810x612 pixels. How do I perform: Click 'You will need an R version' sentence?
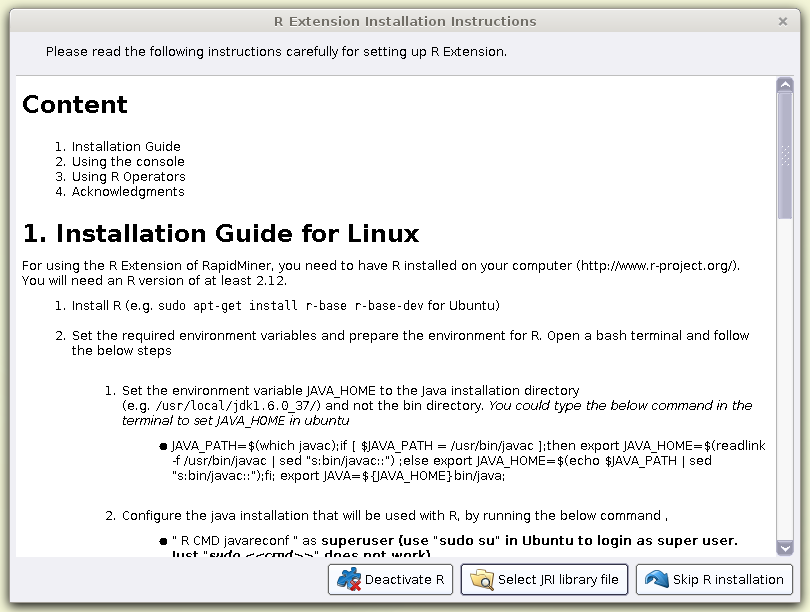[154, 280]
